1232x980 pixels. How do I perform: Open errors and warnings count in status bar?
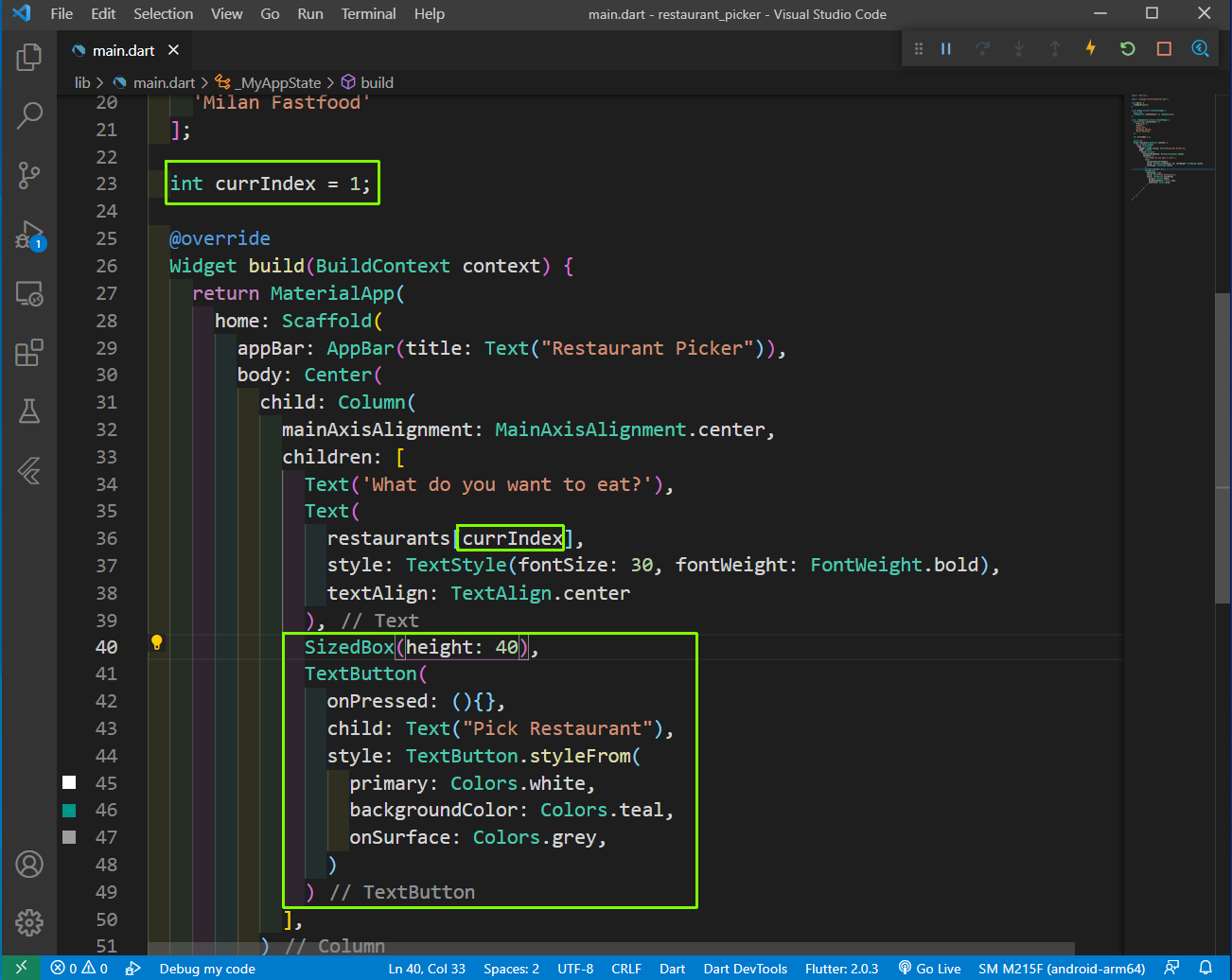coord(79,968)
